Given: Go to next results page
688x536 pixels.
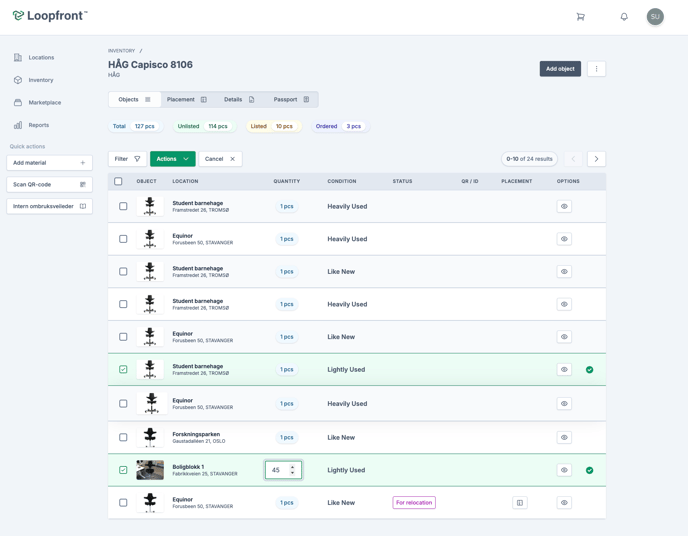Looking at the screenshot, I should coord(596,159).
